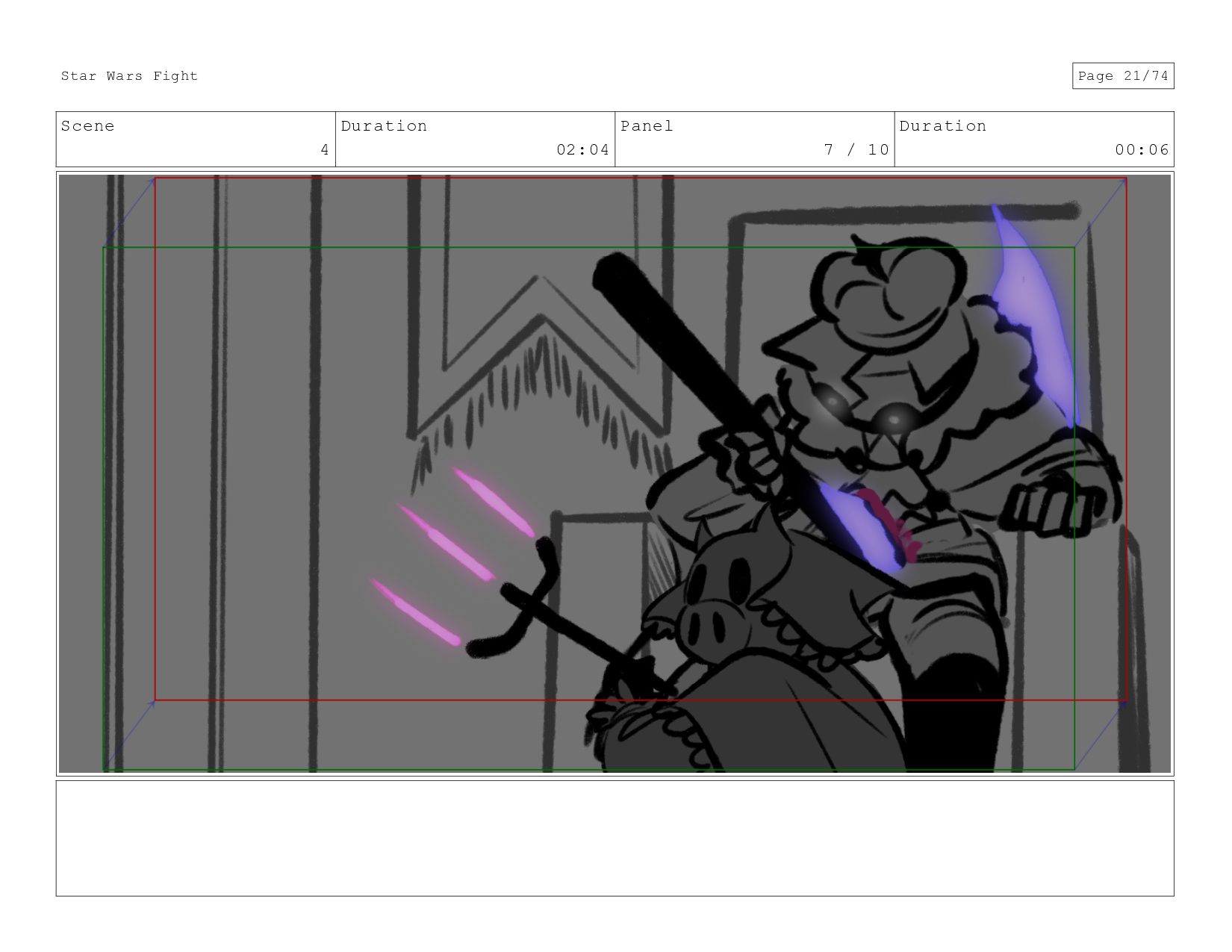This screenshot has height=952, width=1232.
Task: Click the panel count value '7 / 10'
Action: coord(856,150)
